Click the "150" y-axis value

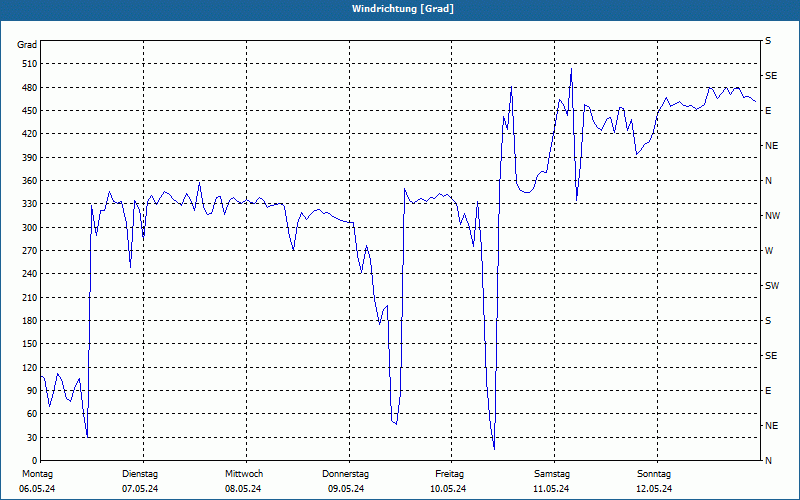[30, 344]
